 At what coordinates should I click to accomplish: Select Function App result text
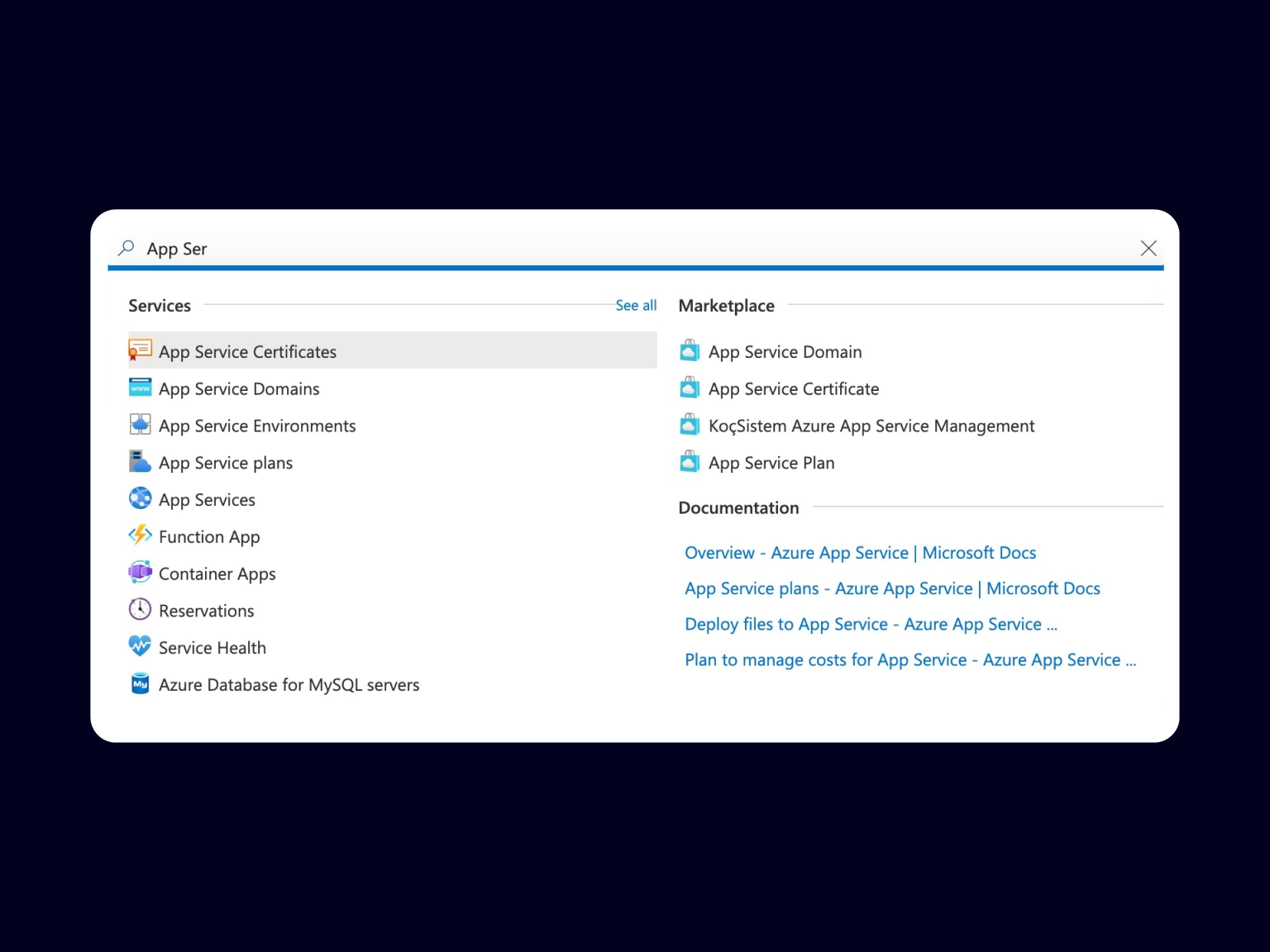point(209,537)
